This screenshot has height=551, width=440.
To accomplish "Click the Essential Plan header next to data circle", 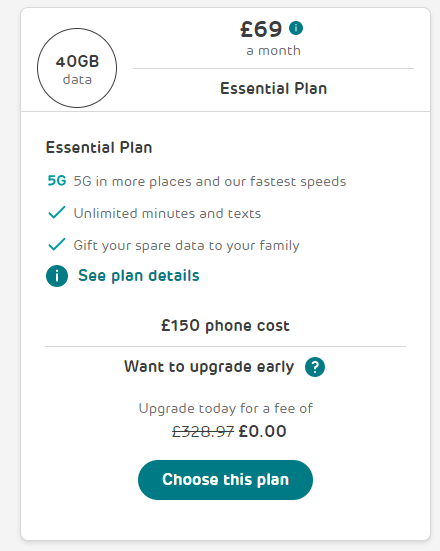I will point(273,88).
